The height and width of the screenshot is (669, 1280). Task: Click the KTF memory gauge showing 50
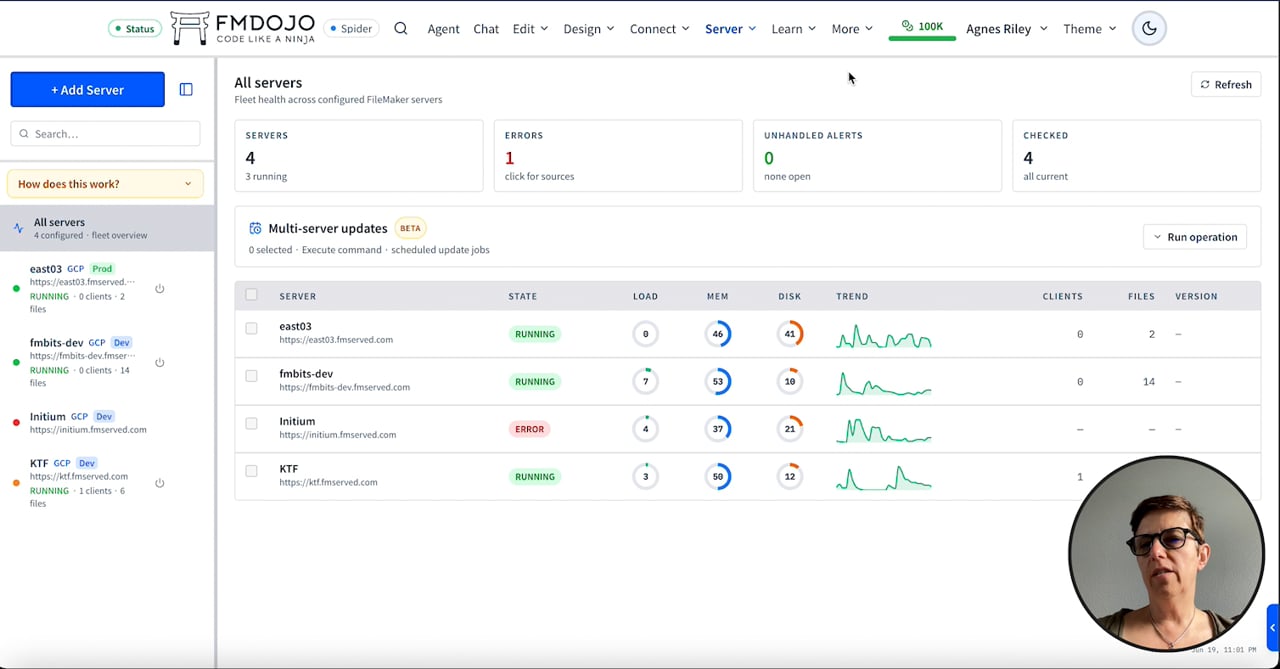click(x=718, y=476)
